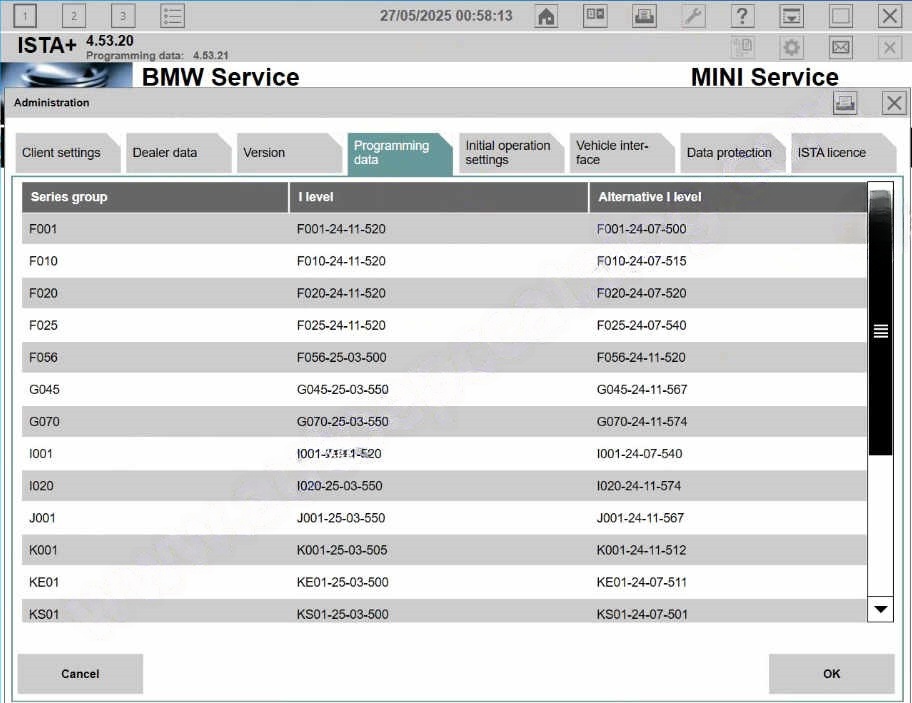Open the help question mark icon

(x=742, y=16)
